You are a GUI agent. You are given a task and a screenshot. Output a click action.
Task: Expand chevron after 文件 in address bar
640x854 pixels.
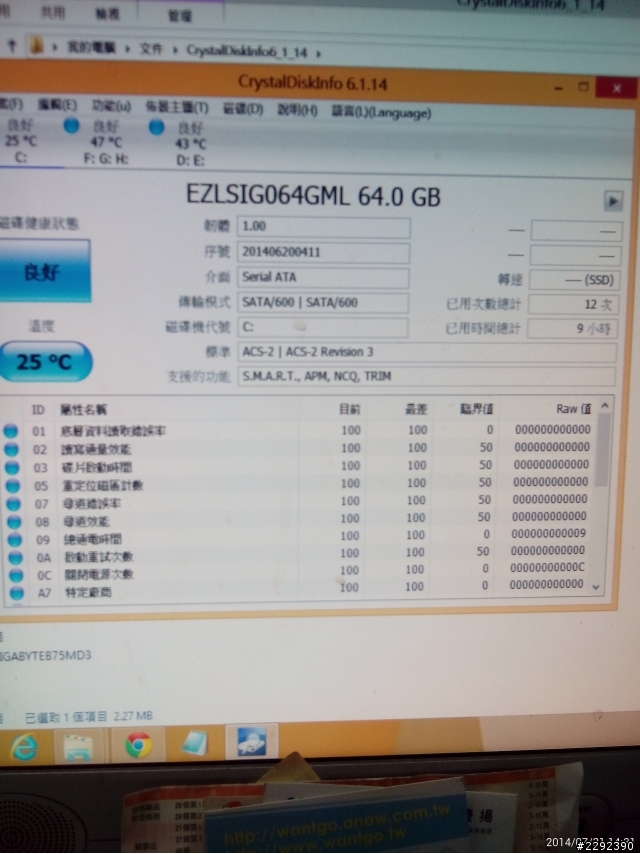pos(176,50)
